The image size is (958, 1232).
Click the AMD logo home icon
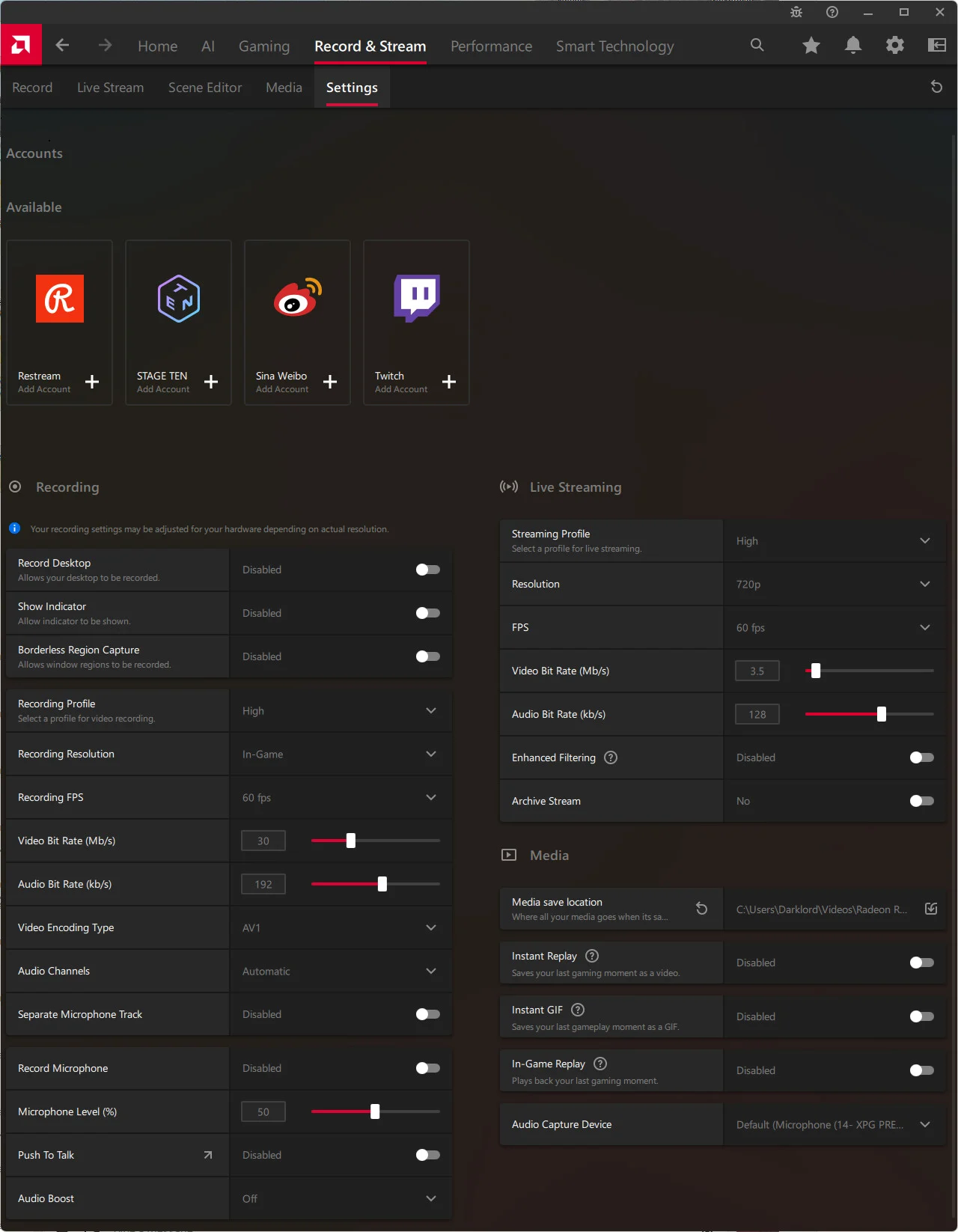[x=21, y=46]
